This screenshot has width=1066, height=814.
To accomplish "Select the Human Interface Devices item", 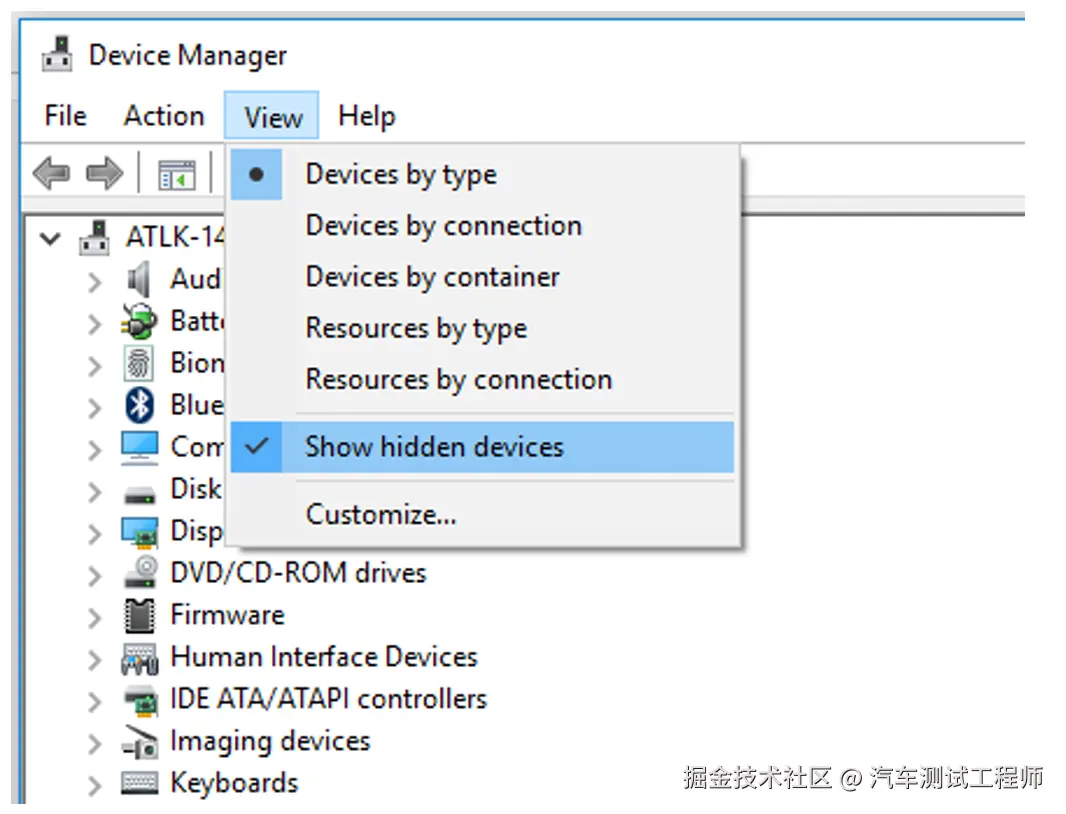I will click(x=323, y=657).
